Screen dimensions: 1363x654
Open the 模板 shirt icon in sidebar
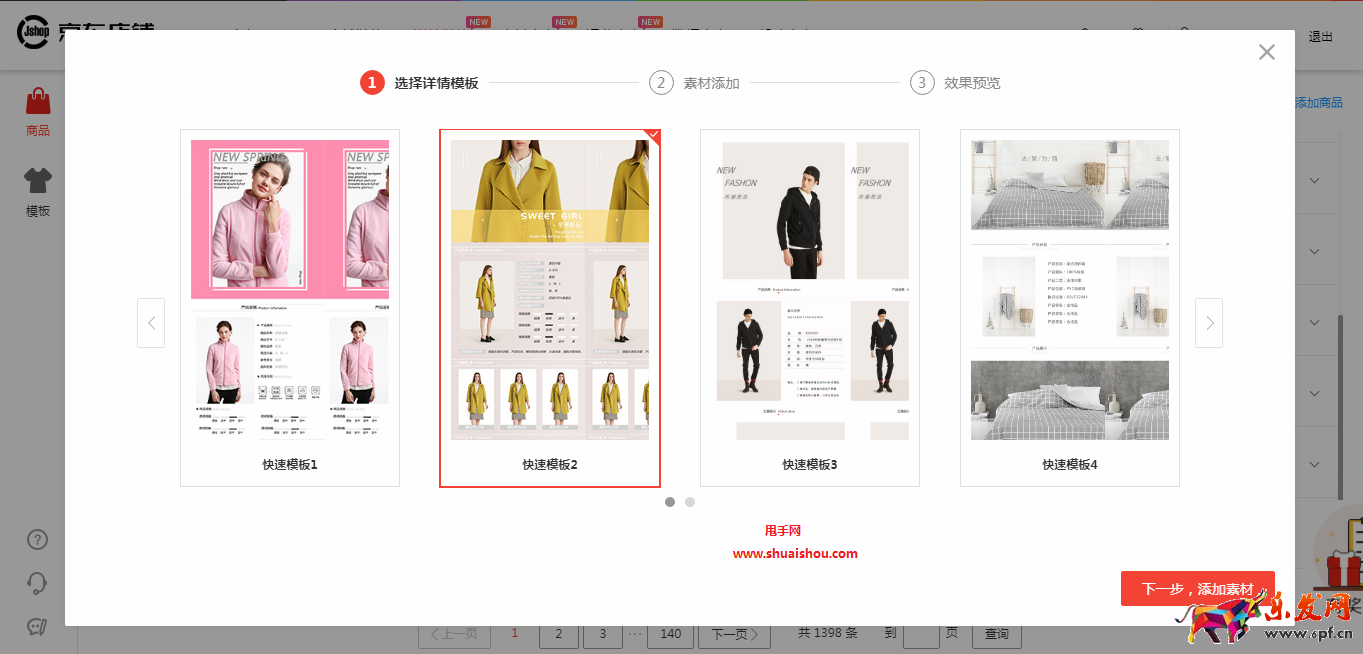38,181
